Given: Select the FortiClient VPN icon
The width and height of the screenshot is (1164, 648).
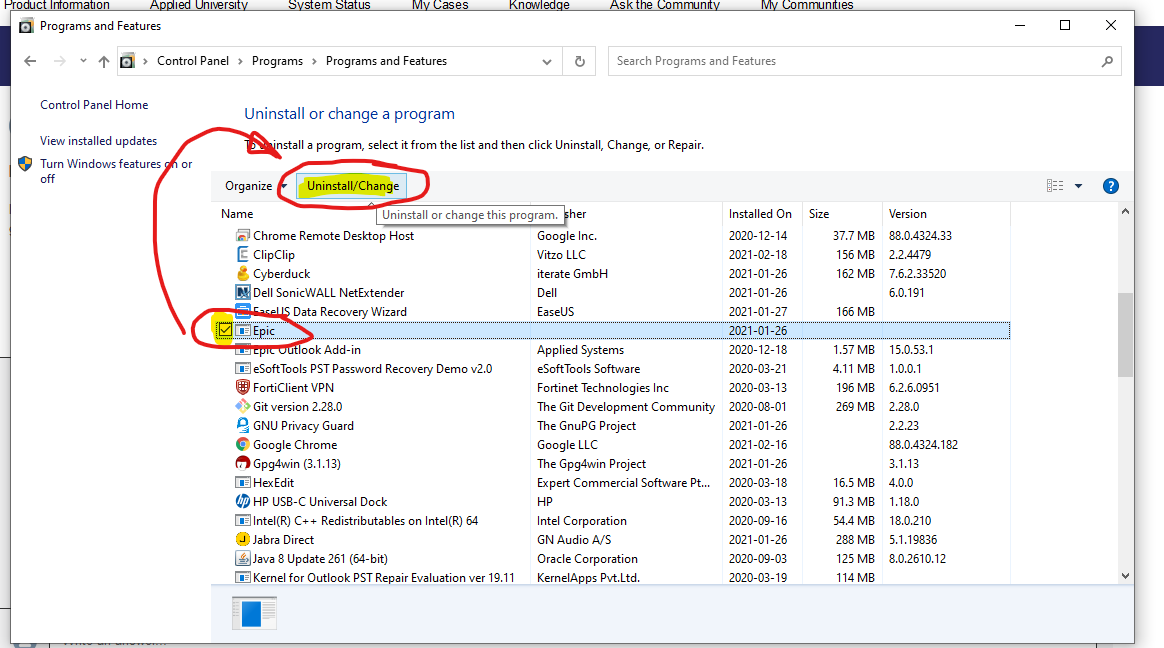Looking at the screenshot, I should click(x=243, y=387).
